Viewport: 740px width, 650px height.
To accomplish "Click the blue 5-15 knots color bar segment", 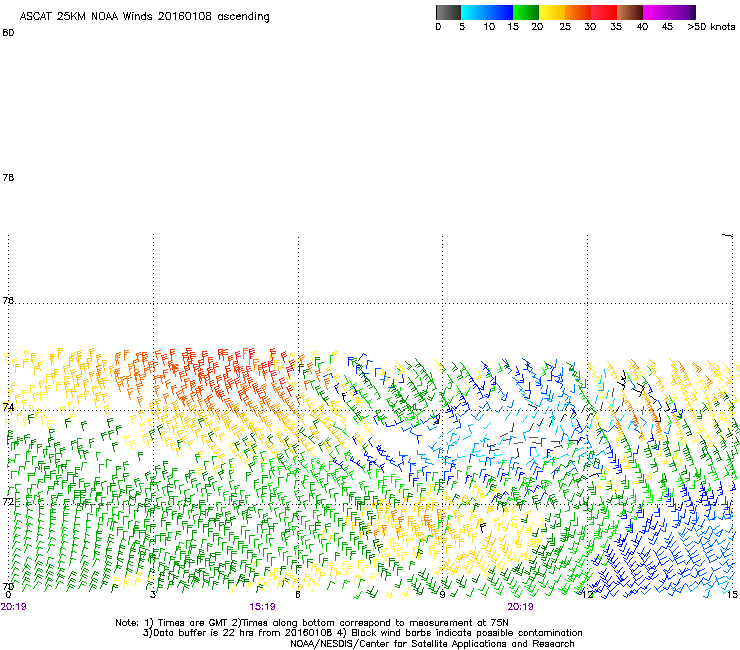I will click(487, 12).
